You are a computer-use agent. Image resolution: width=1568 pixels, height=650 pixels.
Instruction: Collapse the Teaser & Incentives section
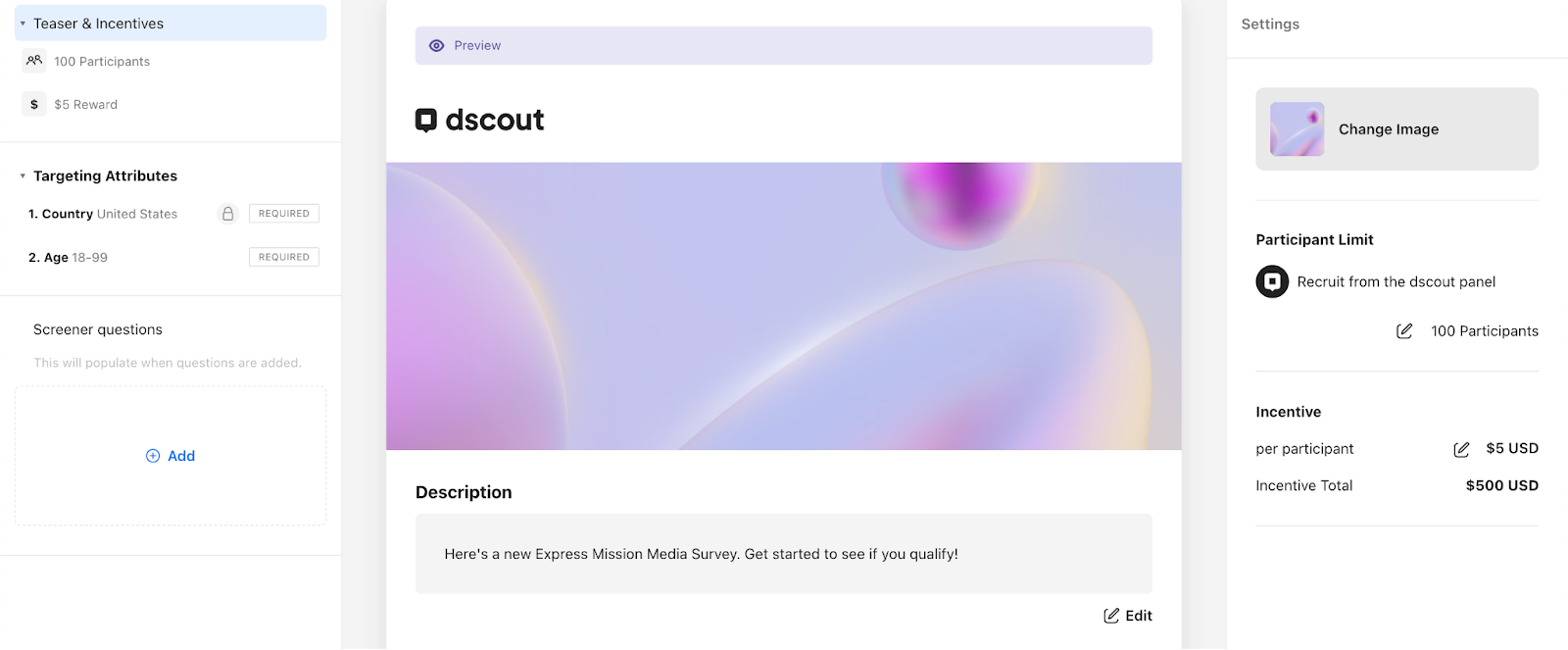(x=23, y=24)
